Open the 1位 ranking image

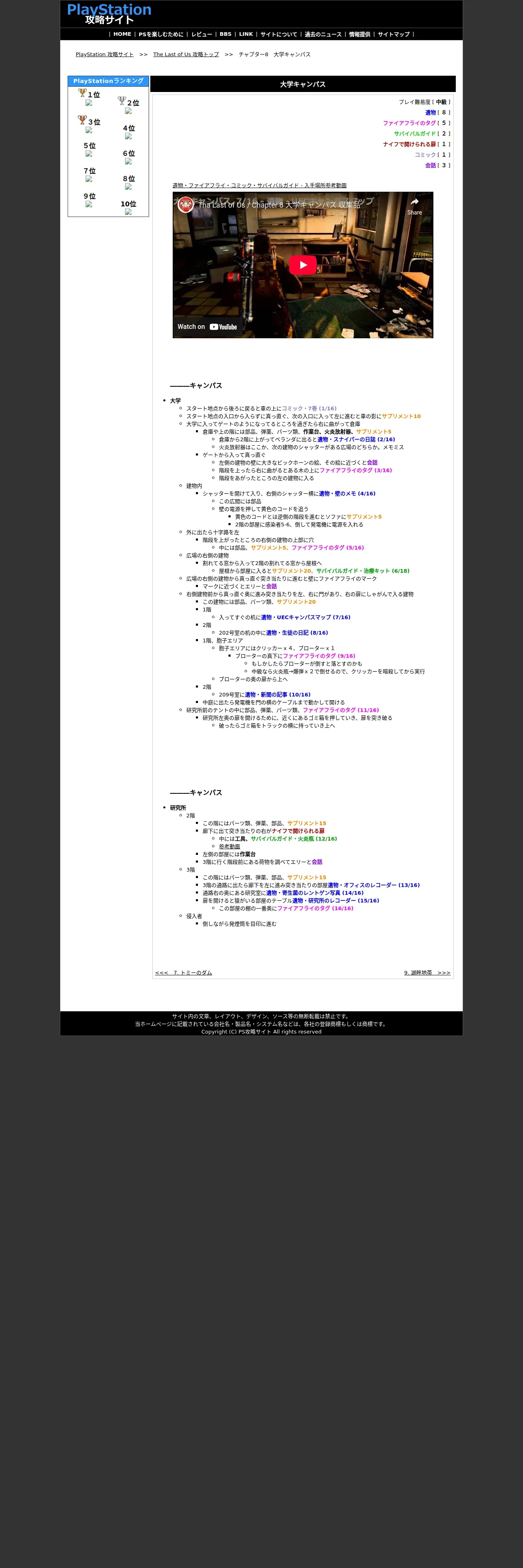(x=89, y=103)
